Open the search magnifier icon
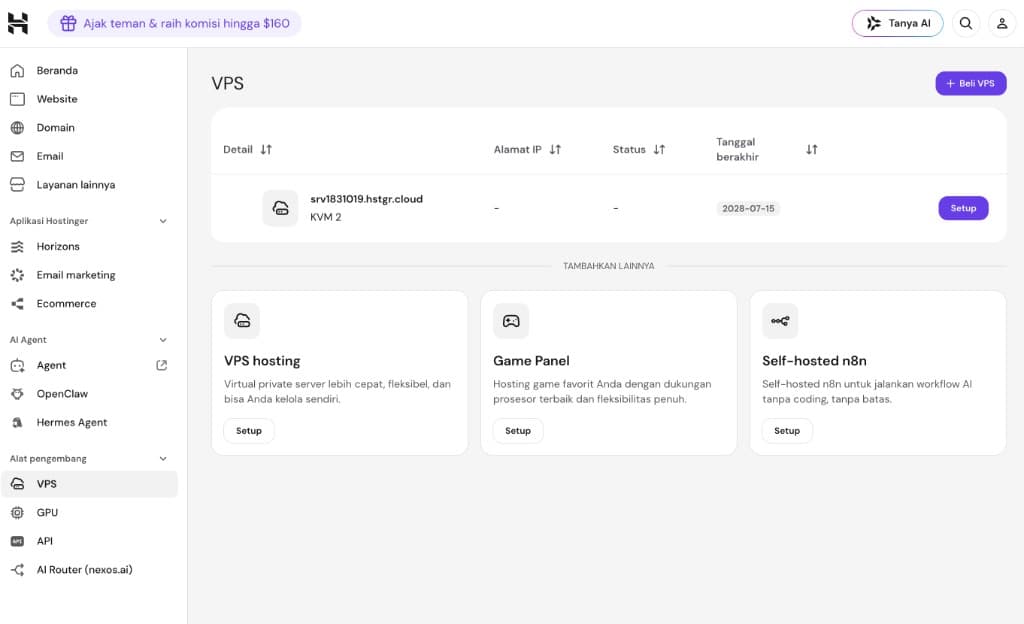The width and height of the screenshot is (1024, 624). pos(966,23)
